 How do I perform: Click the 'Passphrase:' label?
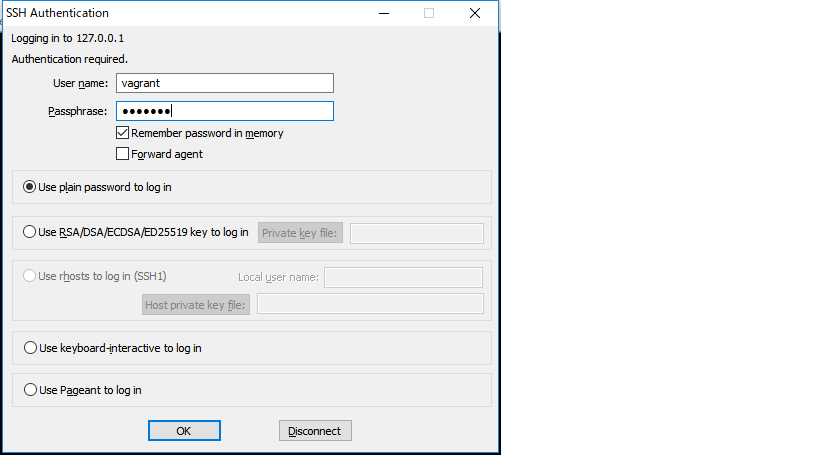coord(77,111)
